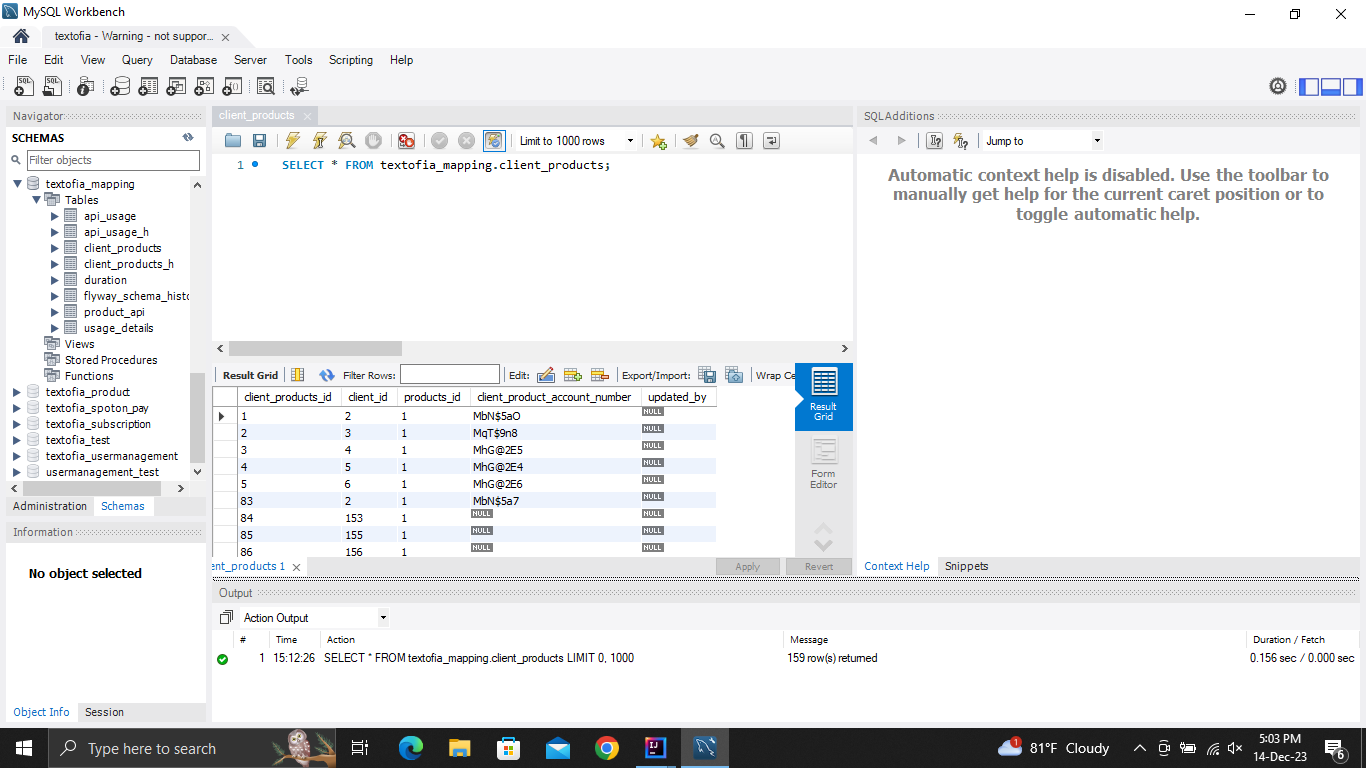Open a SQL script file from the main toolbar
The width and height of the screenshot is (1366, 768).
coord(52,86)
